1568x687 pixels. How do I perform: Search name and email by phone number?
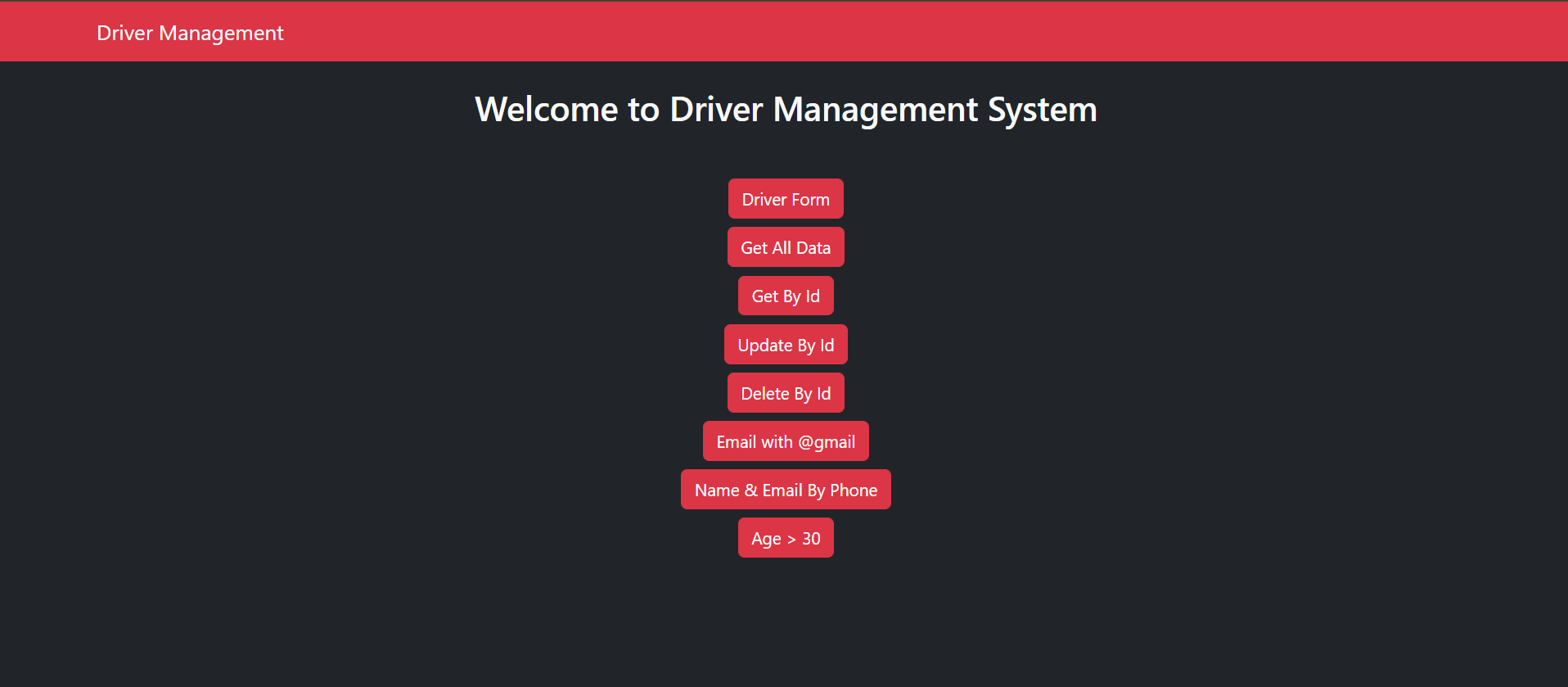point(785,490)
